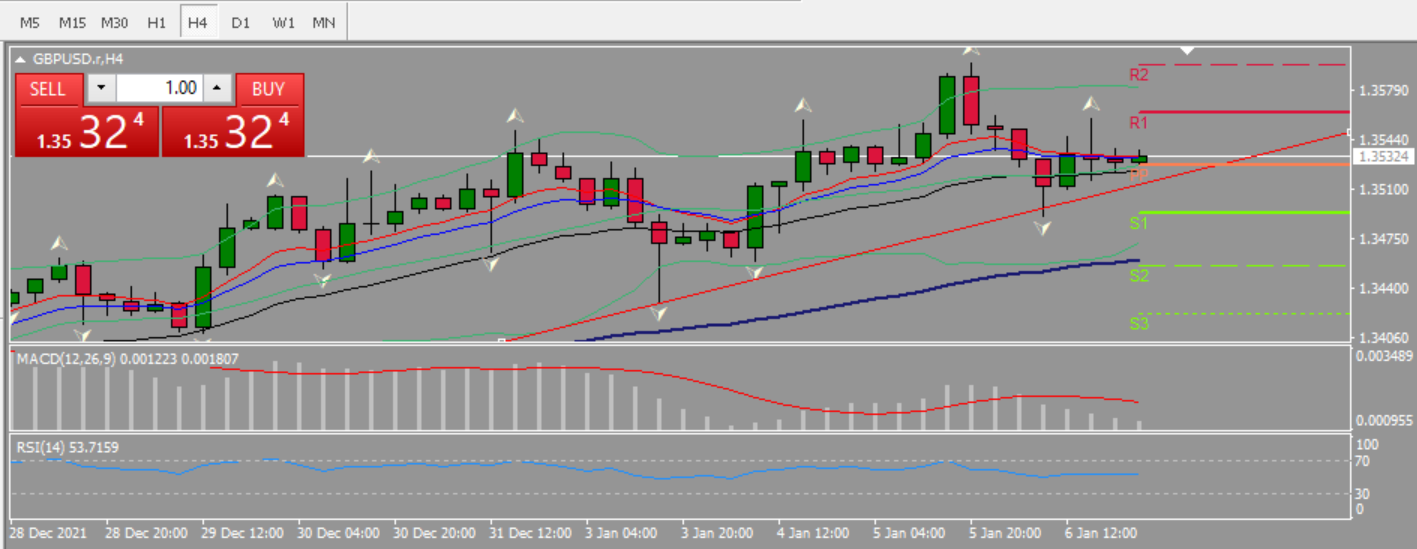The width and height of the screenshot is (1417, 549).
Task: Select the R2 pivot resistance label
Action: tap(1139, 75)
